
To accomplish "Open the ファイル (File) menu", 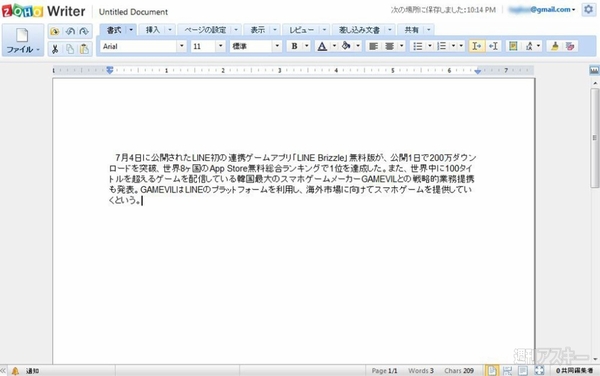I will [23, 40].
